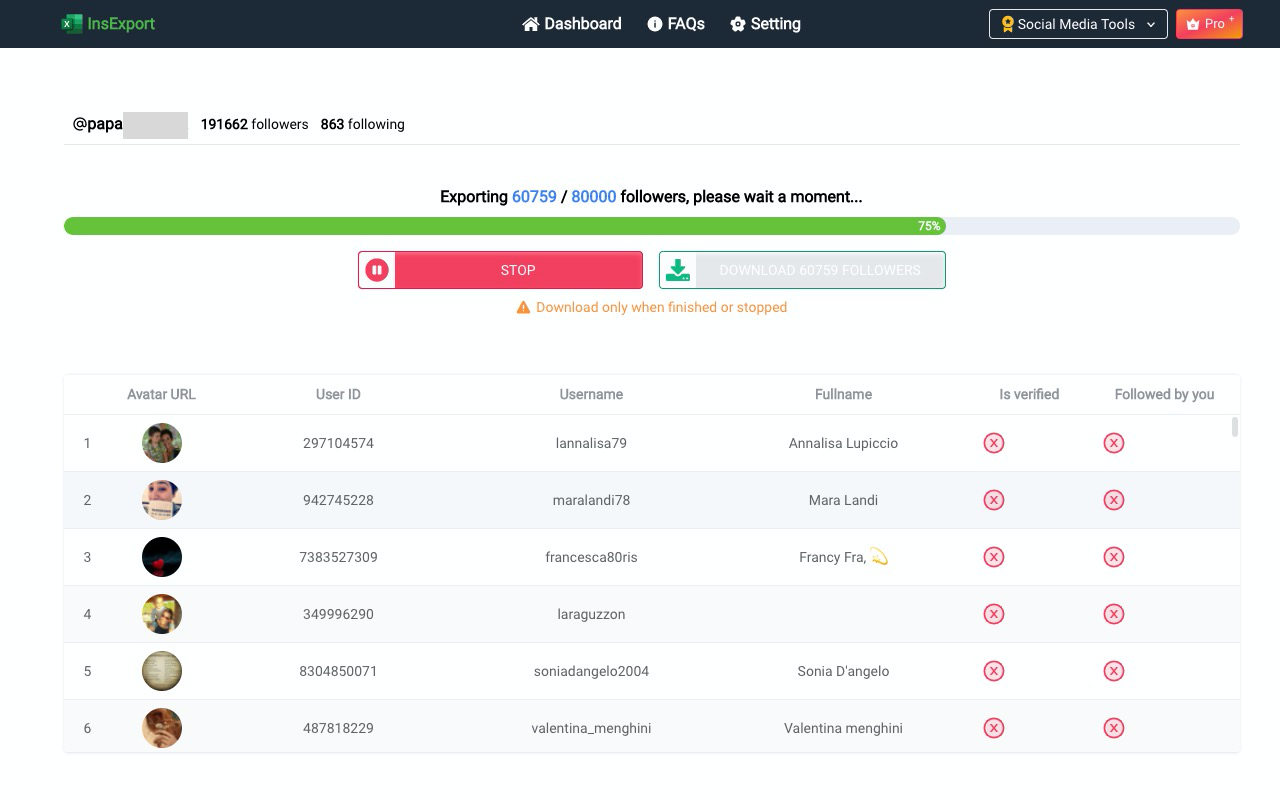Viewport: 1280px width, 800px height.
Task: Click Is verified icon for francesca80ris
Action: [x=994, y=557]
